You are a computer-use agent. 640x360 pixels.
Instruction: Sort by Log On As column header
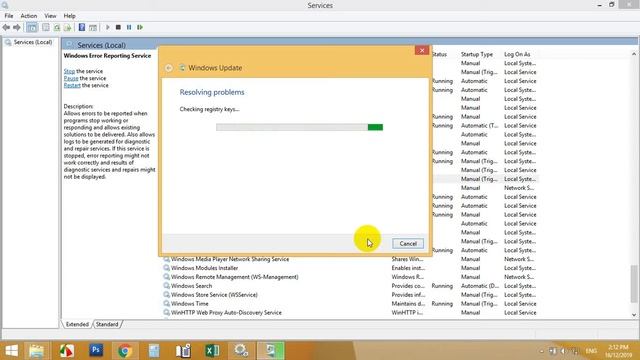coord(517,54)
